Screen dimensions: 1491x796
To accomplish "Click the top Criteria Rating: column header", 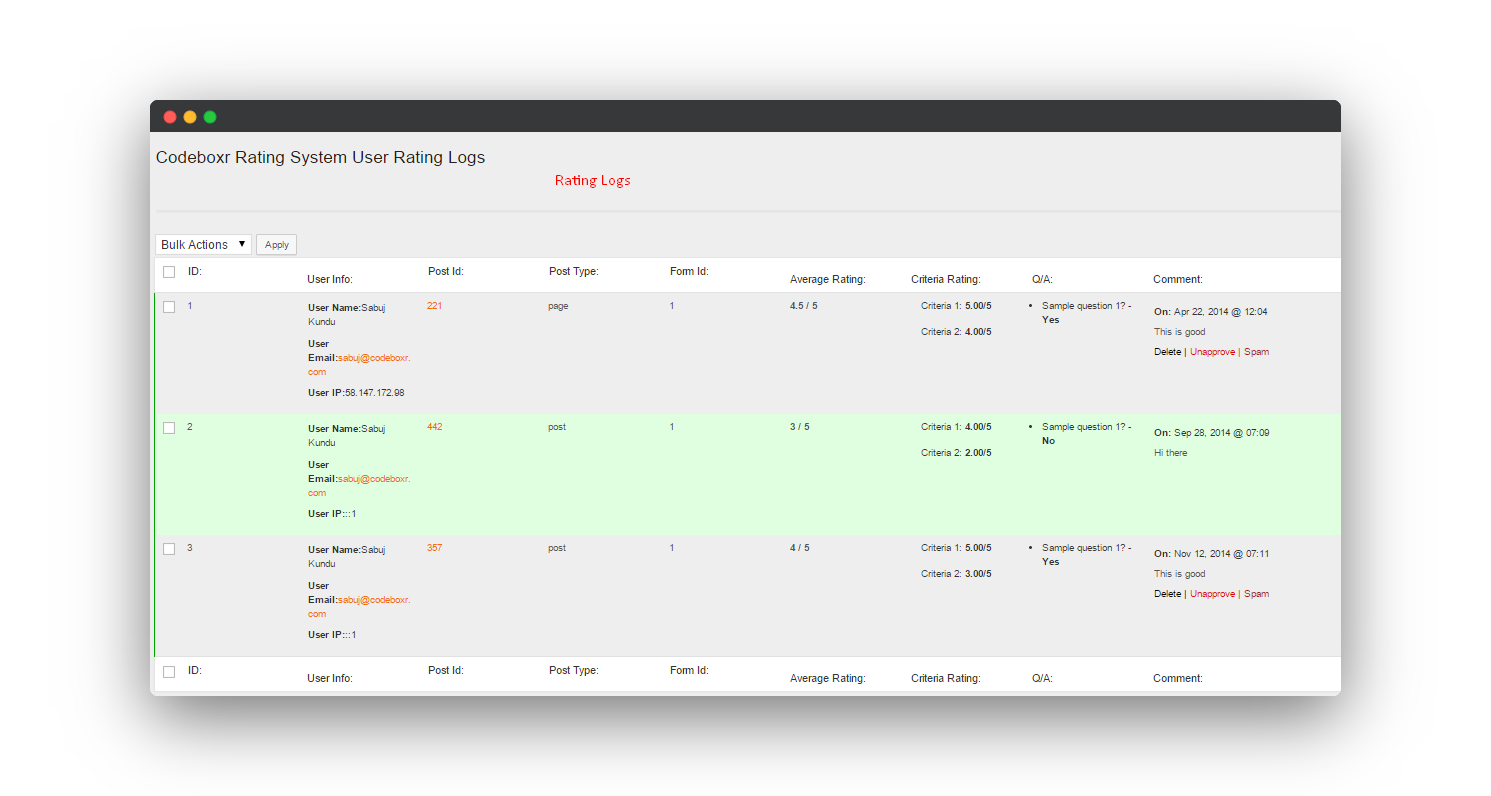I will click(x=946, y=279).
